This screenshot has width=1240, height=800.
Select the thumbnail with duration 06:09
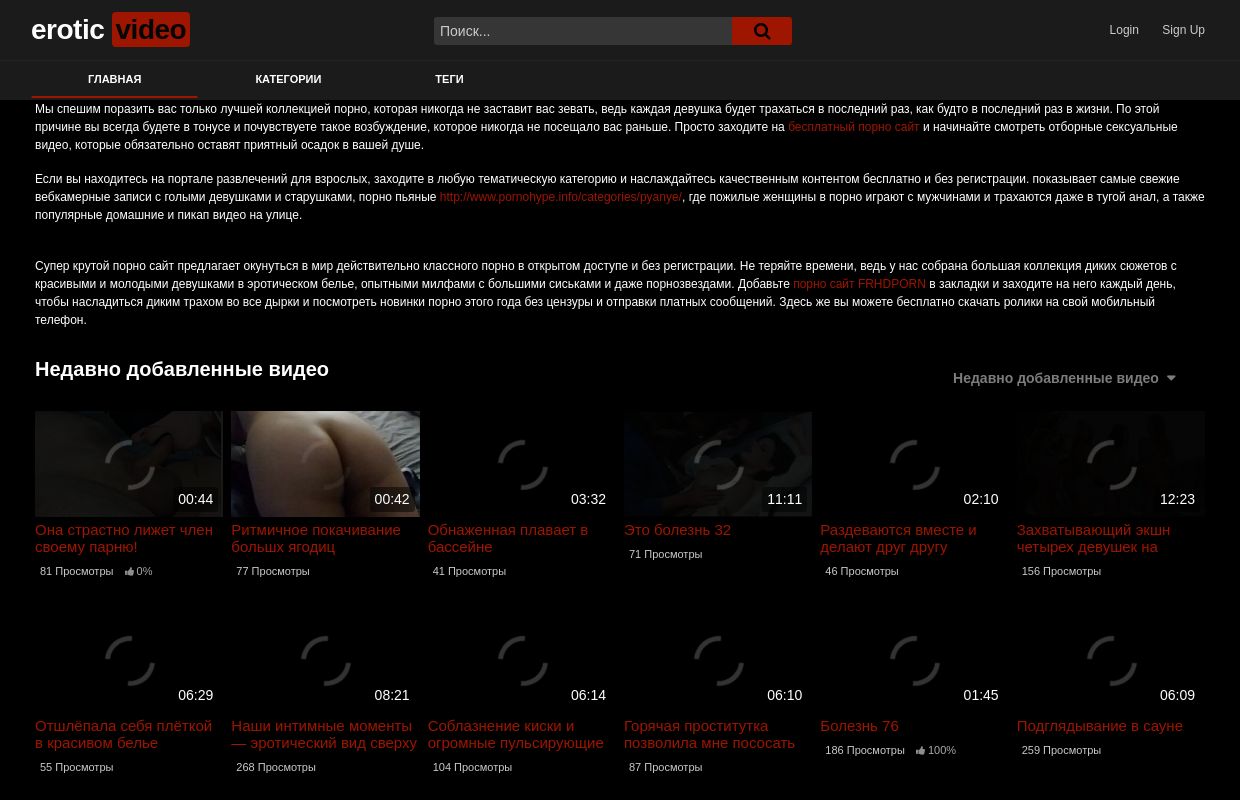(1110, 660)
